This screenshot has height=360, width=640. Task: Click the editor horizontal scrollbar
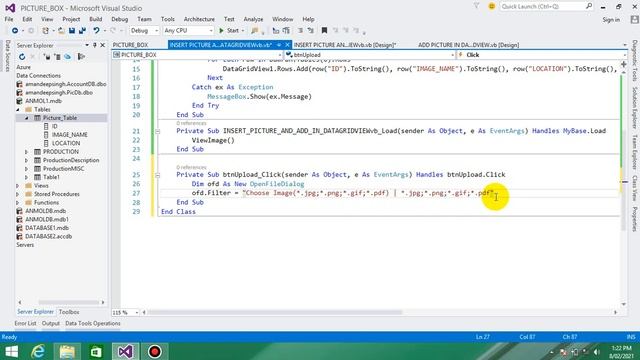point(275,312)
